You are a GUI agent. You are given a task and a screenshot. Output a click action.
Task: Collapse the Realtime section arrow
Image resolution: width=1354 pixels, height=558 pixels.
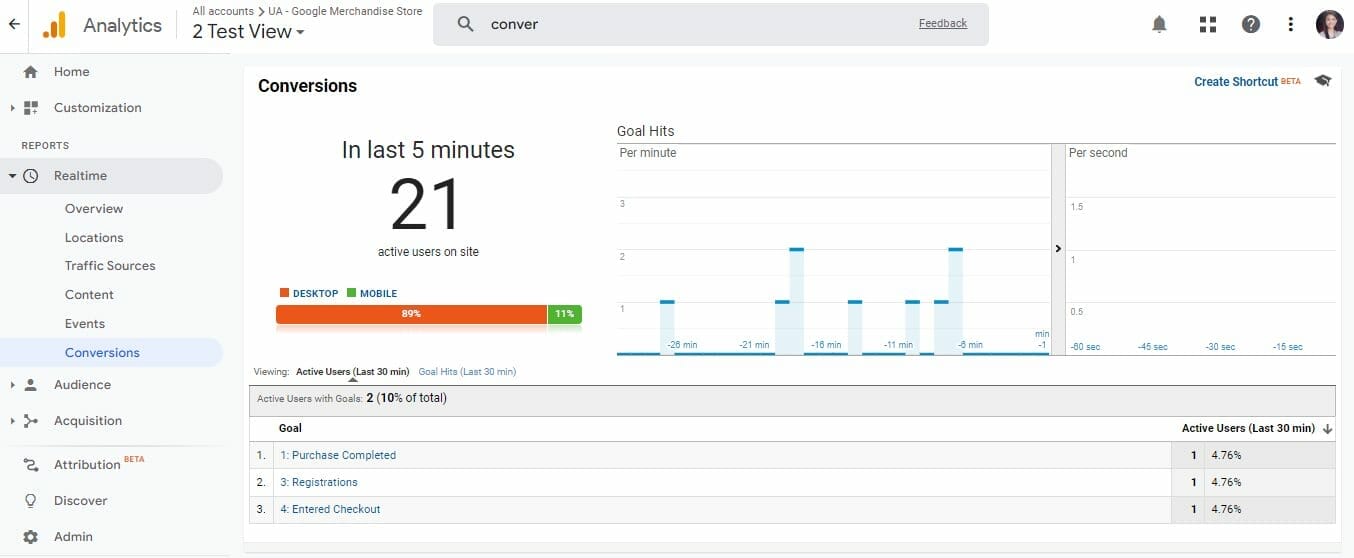tap(12, 176)
